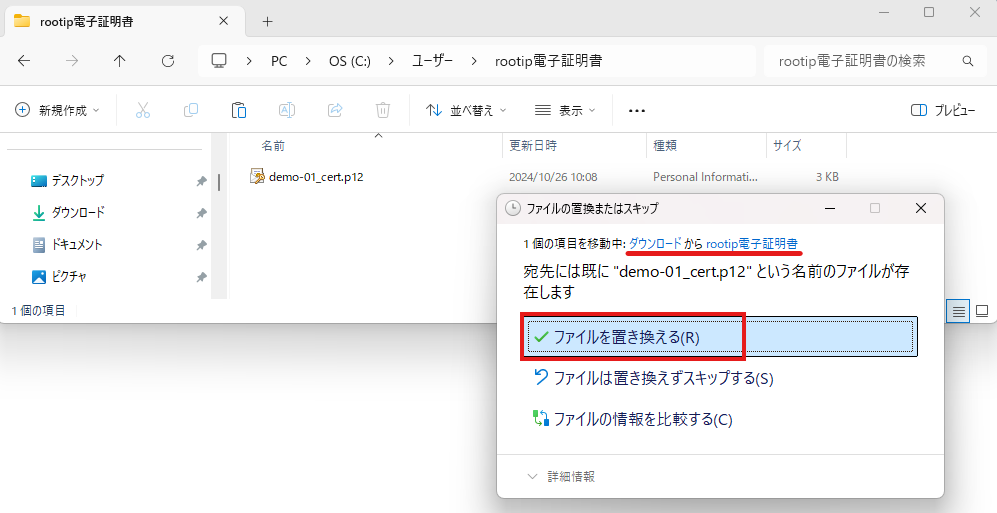The height and width of the screenshot is (513, 997).
Task: Refresh the current folder view
Action: click(168, 61)
